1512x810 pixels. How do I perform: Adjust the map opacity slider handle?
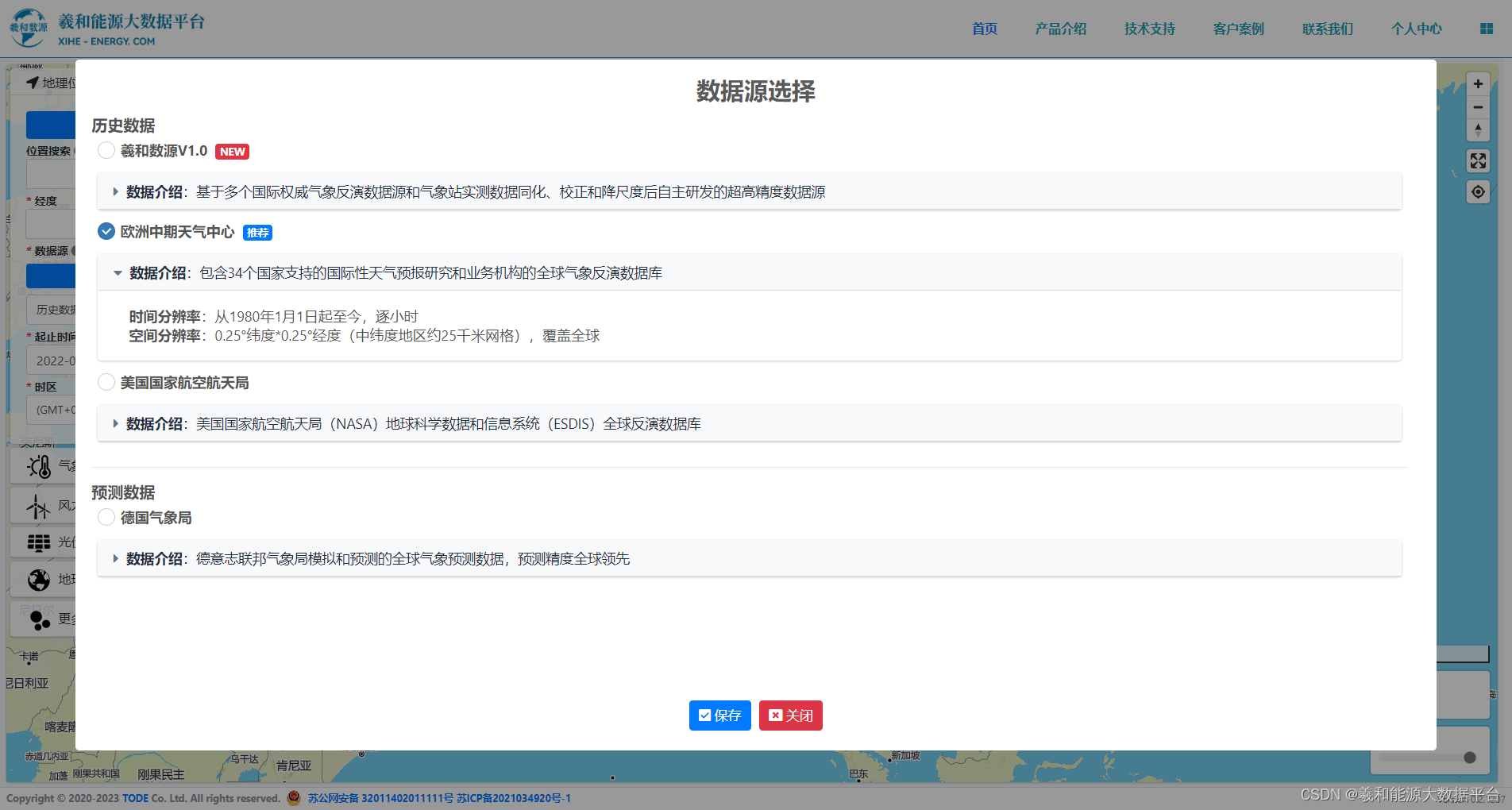coord(1470,758)
